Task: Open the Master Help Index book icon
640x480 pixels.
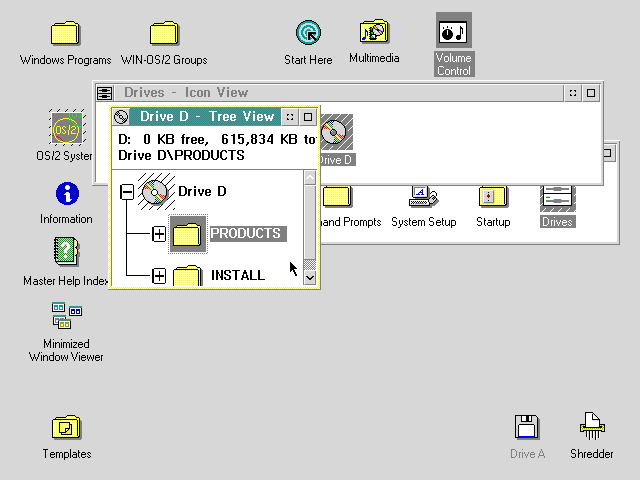Action: [x=66, y=251]
